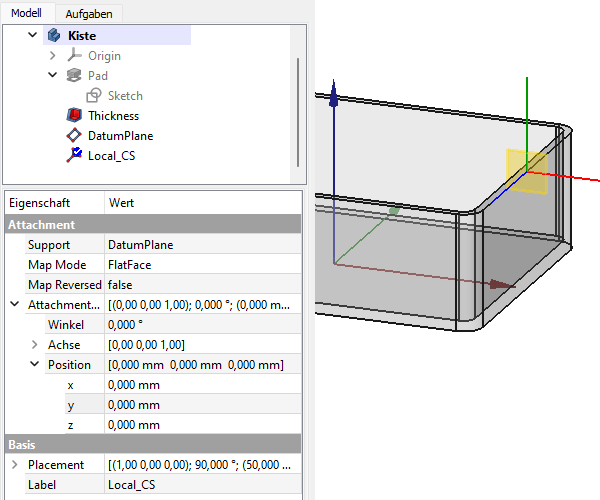The width and height of the screenshot is (600, 500).
Task: Expand the Placement property row
Action: click(x=14, y=465)
